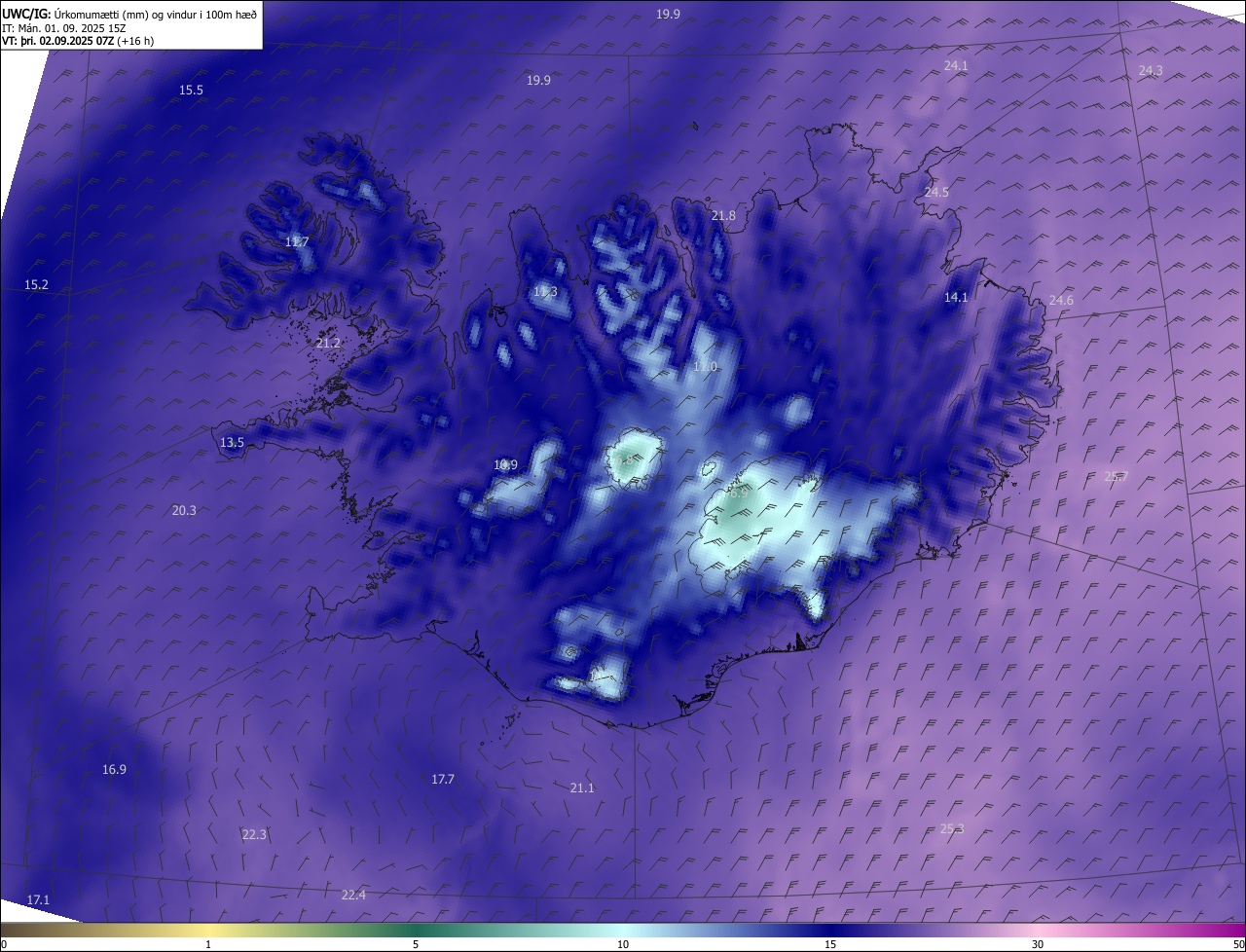
Task: Click the 10.9 value label
Action: coord(505,465)
